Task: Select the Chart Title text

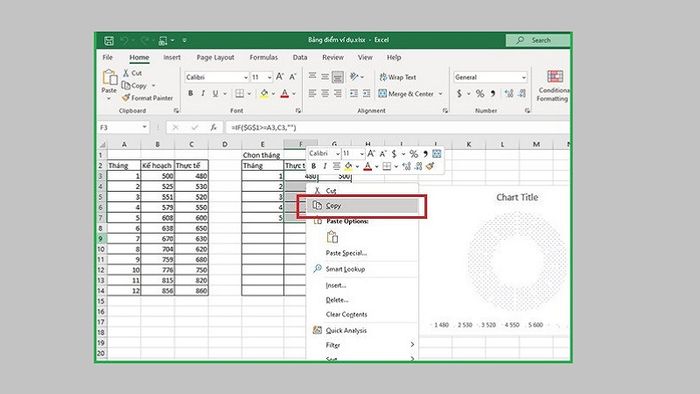Action: (x=517, y=197)
